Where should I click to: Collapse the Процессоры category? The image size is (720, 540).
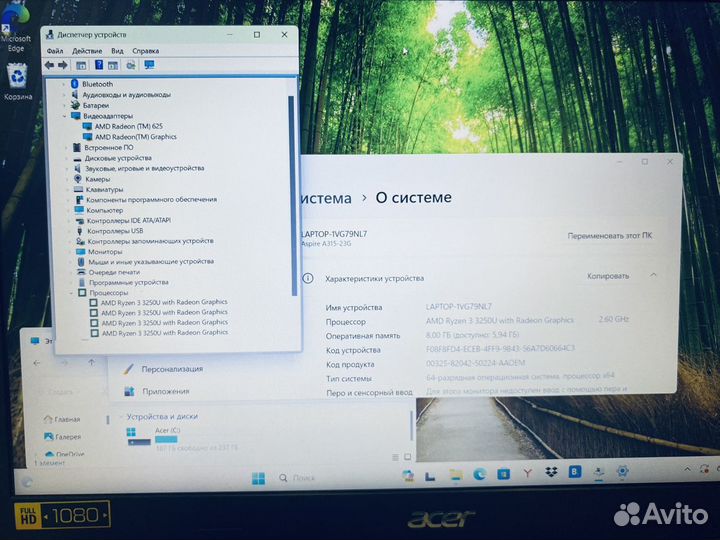(x=71, y=292)
